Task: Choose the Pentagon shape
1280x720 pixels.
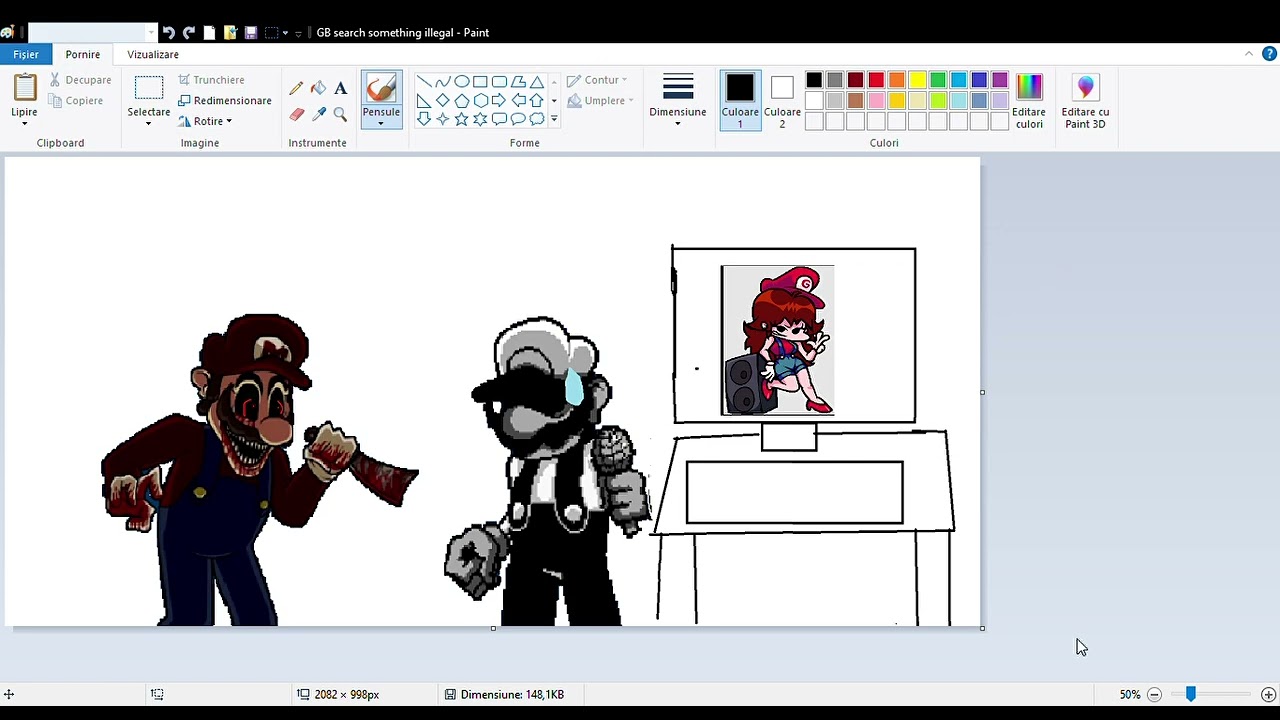Action: click(x=461, y=100)
